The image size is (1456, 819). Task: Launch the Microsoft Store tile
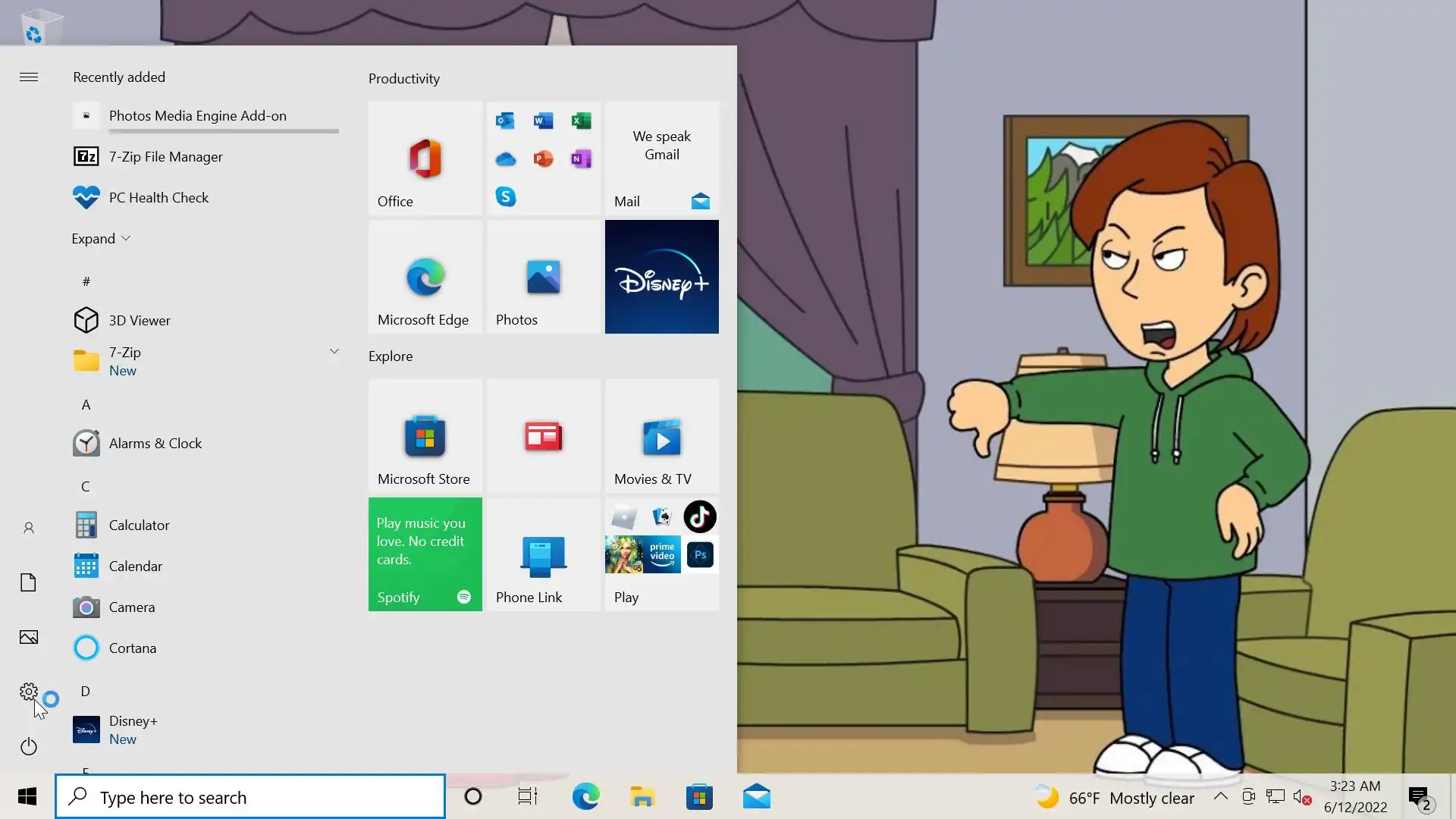tap(425, 436)
